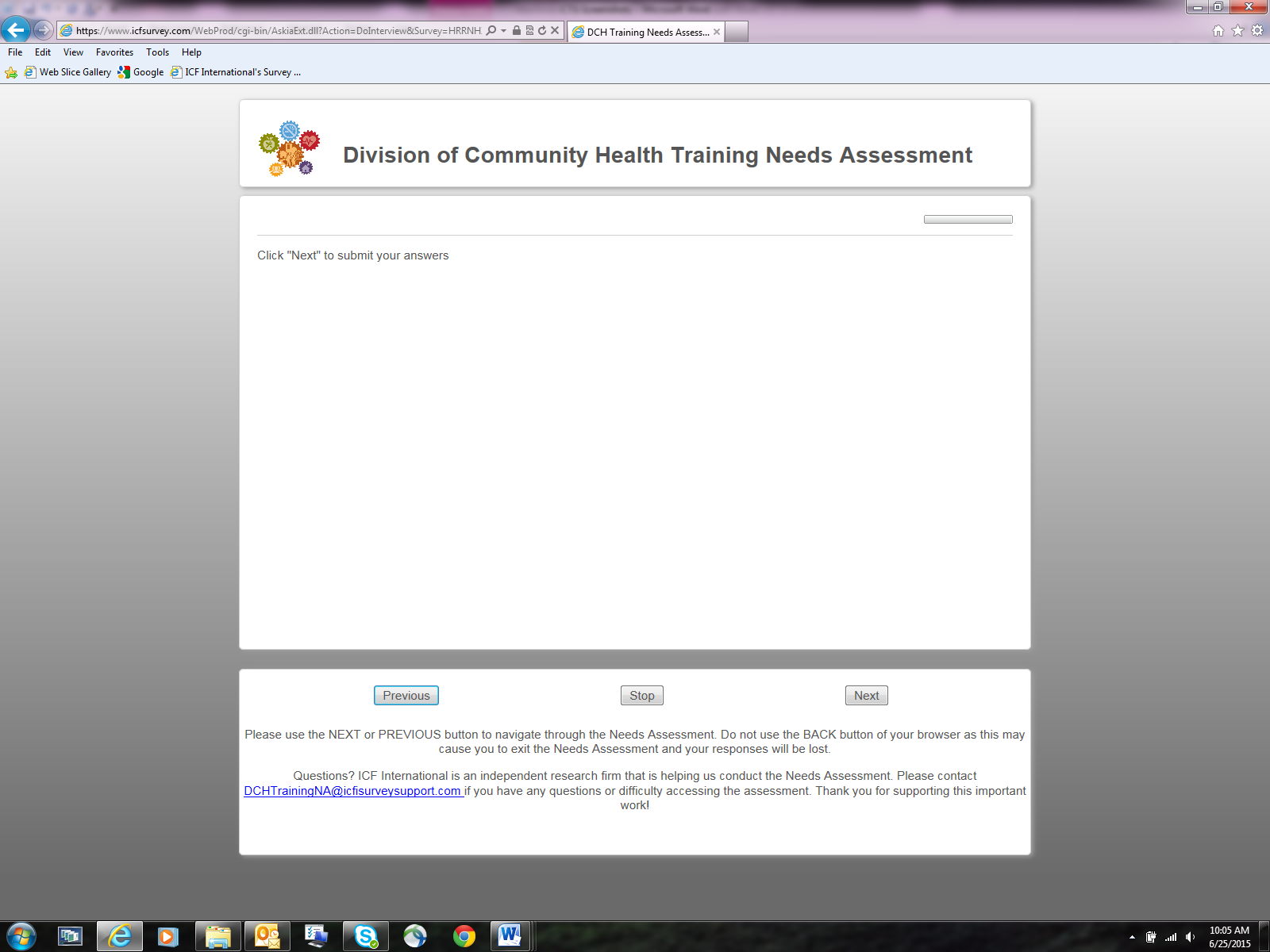Open the View menu
This screenshot has height=952, width=1270.
(73, 52)
